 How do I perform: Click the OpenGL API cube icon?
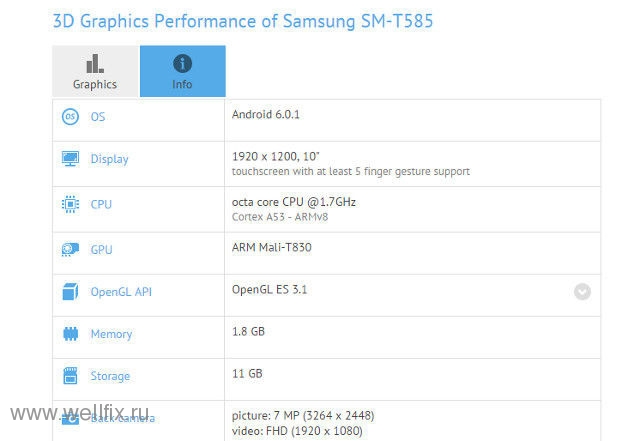tap(70, 292)
